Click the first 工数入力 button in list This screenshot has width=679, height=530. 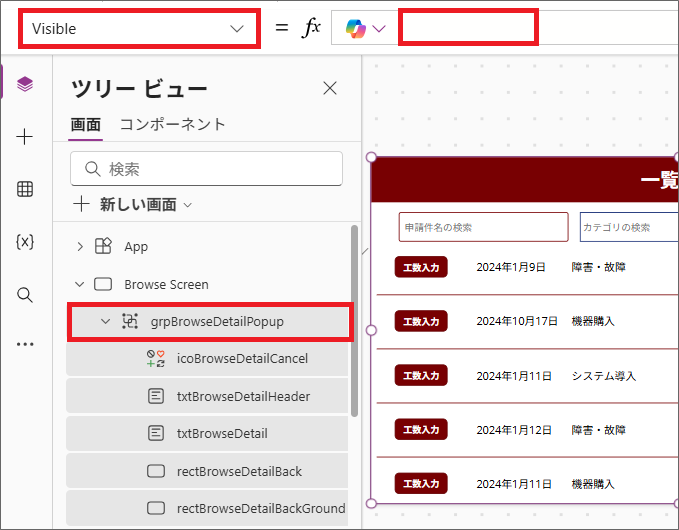[421, 267]
